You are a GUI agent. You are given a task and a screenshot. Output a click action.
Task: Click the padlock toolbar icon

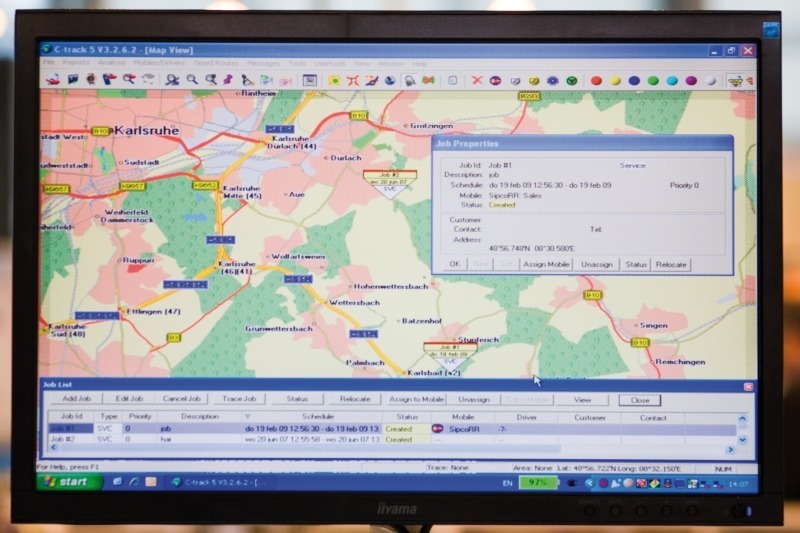point(409,81)
